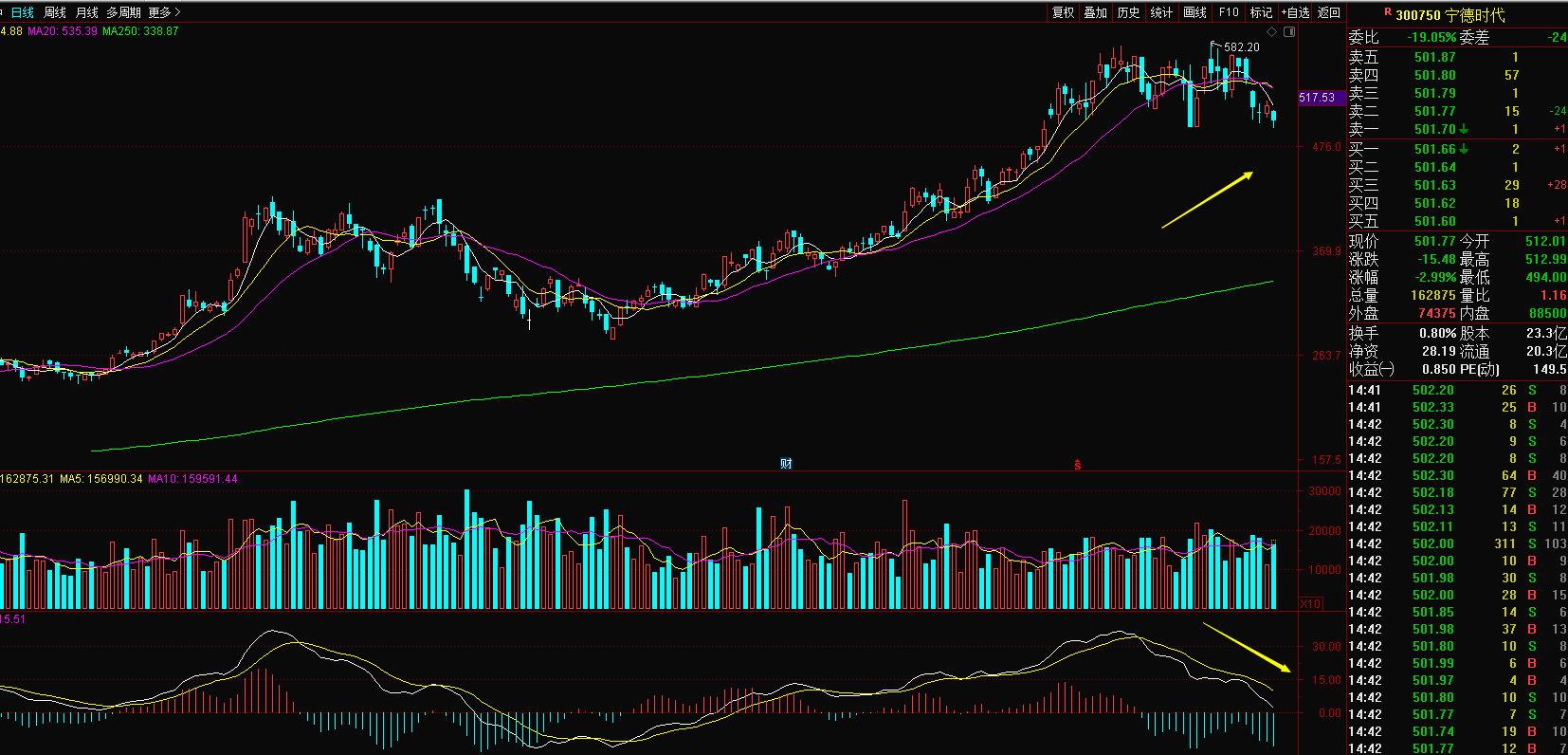Click the 内盘 value 88500
1568x755 pixels.
1547,313
